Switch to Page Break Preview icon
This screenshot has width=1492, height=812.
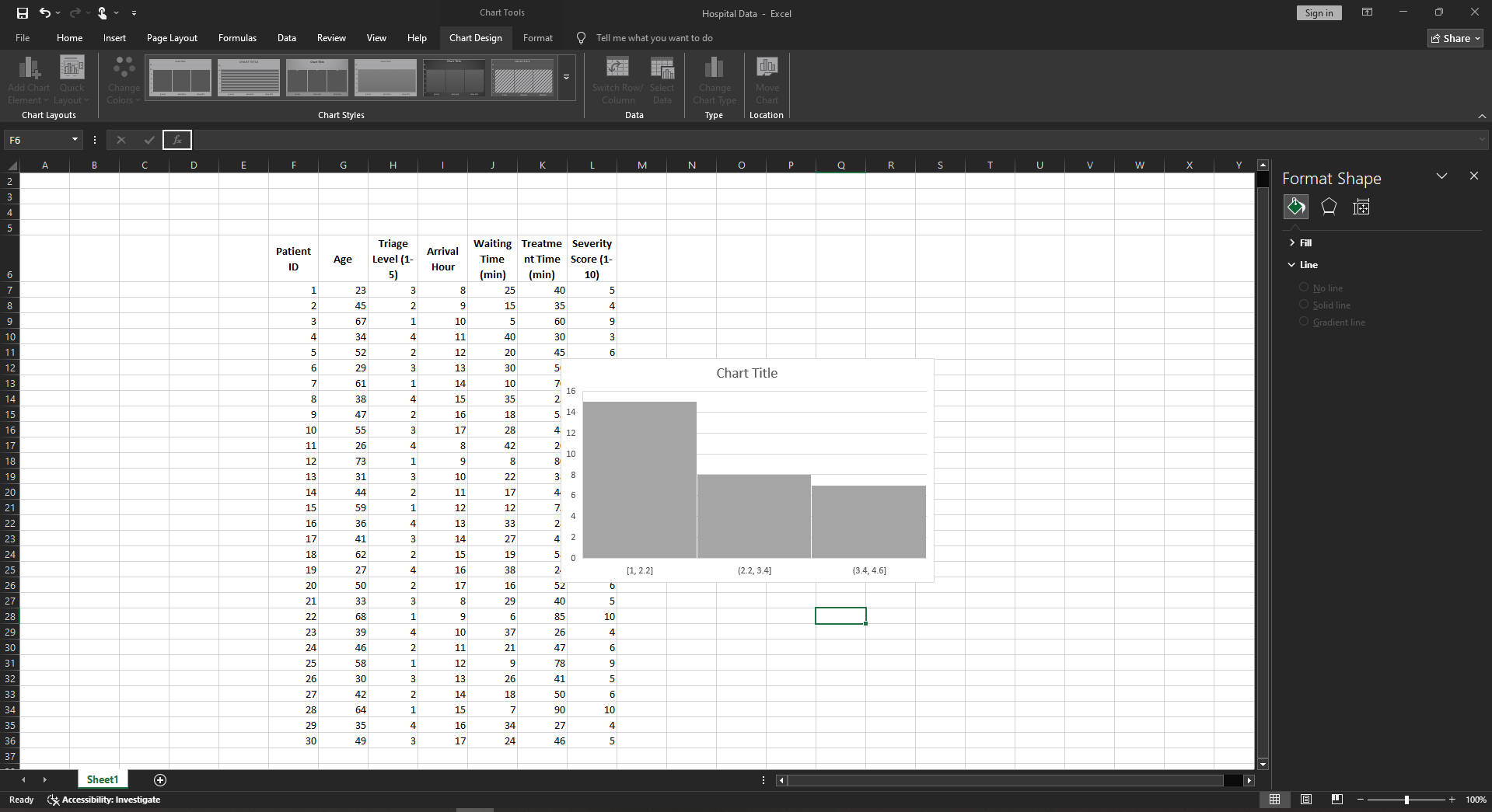[1337, 800]
